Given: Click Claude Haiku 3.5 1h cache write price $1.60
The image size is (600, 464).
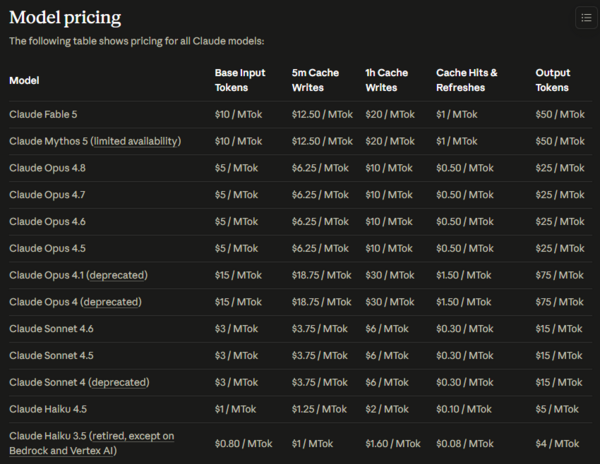Looking at the screenshot, I should [393, 443].
